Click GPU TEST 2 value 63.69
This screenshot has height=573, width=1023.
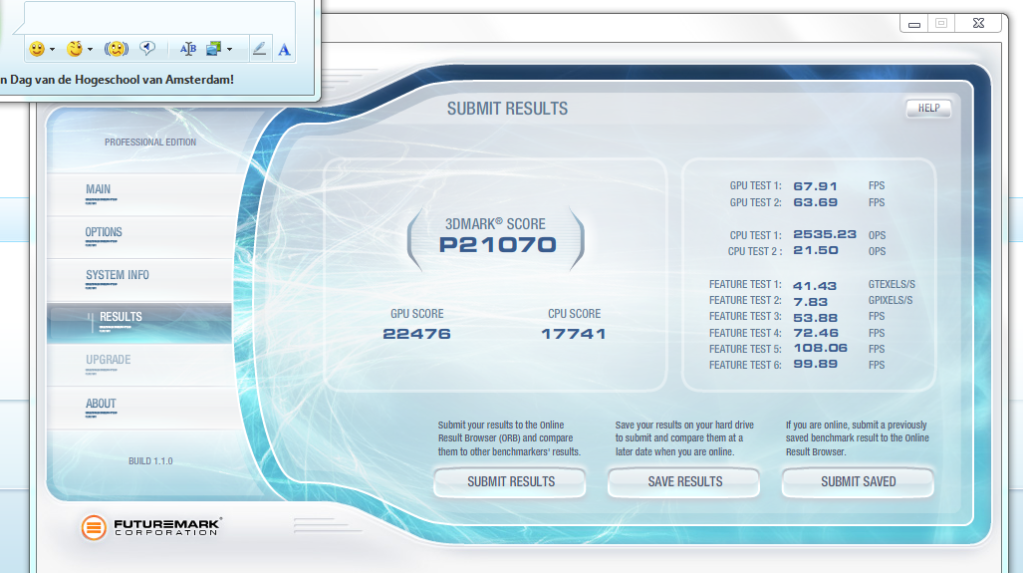pyautogui.click(x=815, y=202)
